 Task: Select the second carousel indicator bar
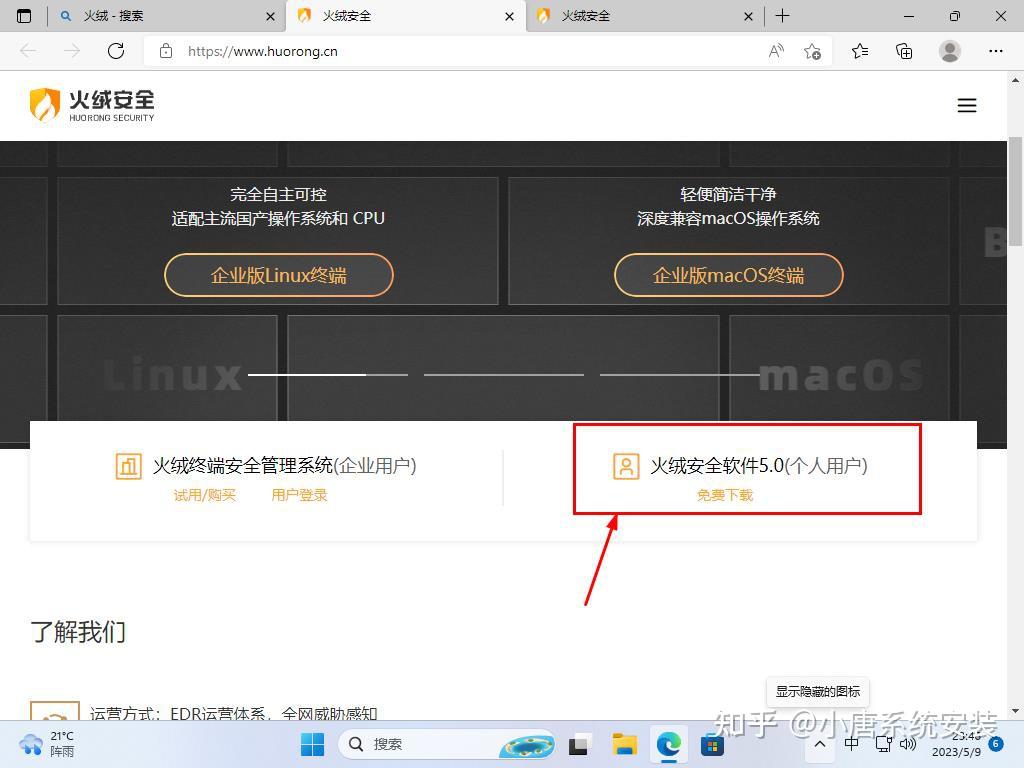[x=504, y=375]
